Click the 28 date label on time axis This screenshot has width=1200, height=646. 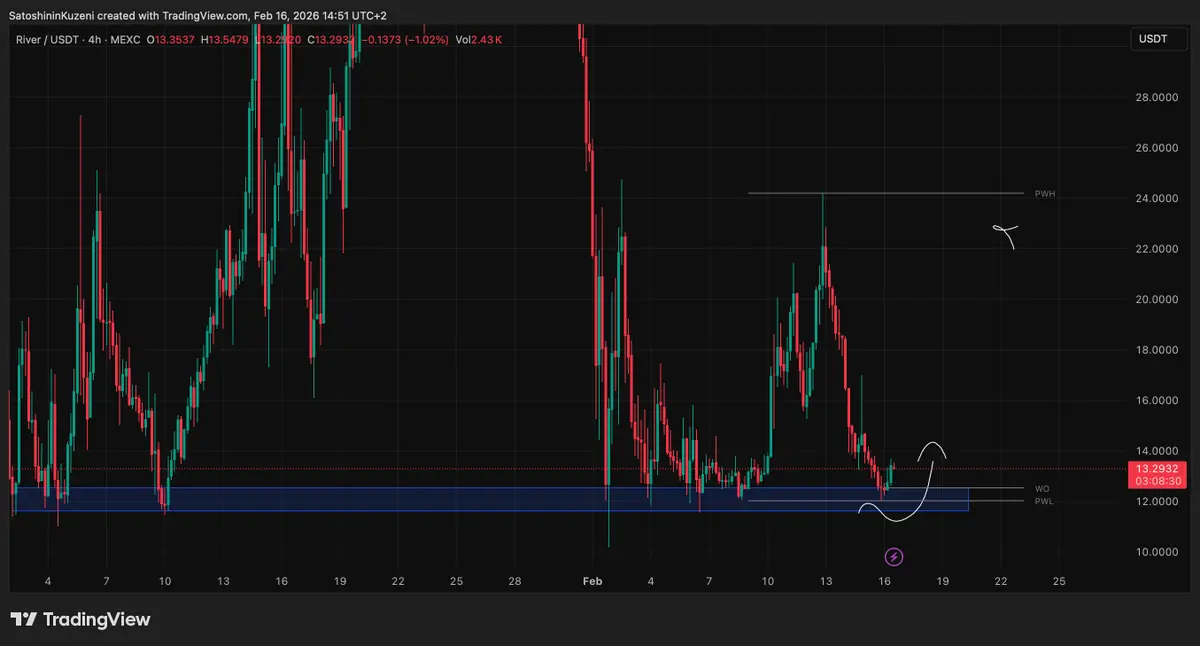[514, 581]
